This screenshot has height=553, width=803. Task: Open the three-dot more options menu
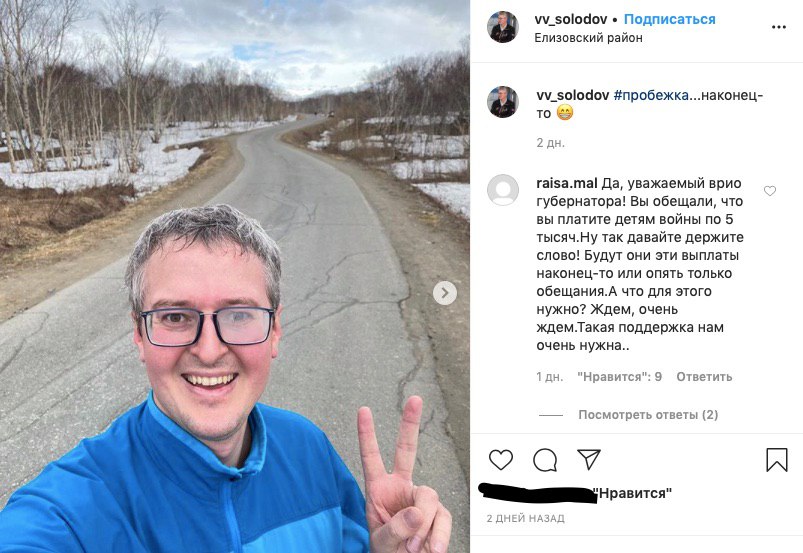coord(778,27)
